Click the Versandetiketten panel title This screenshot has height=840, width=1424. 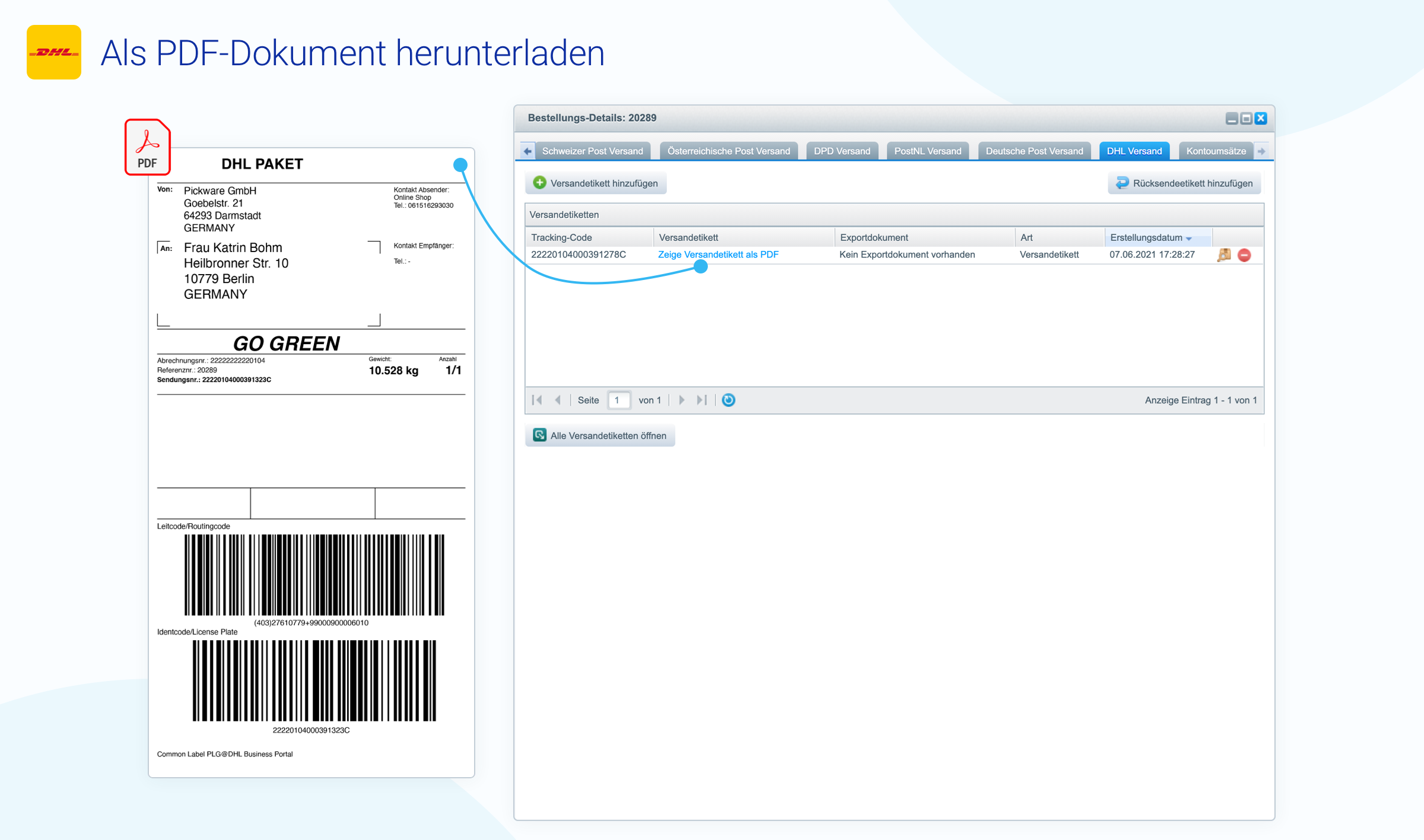tap(564, 215)
